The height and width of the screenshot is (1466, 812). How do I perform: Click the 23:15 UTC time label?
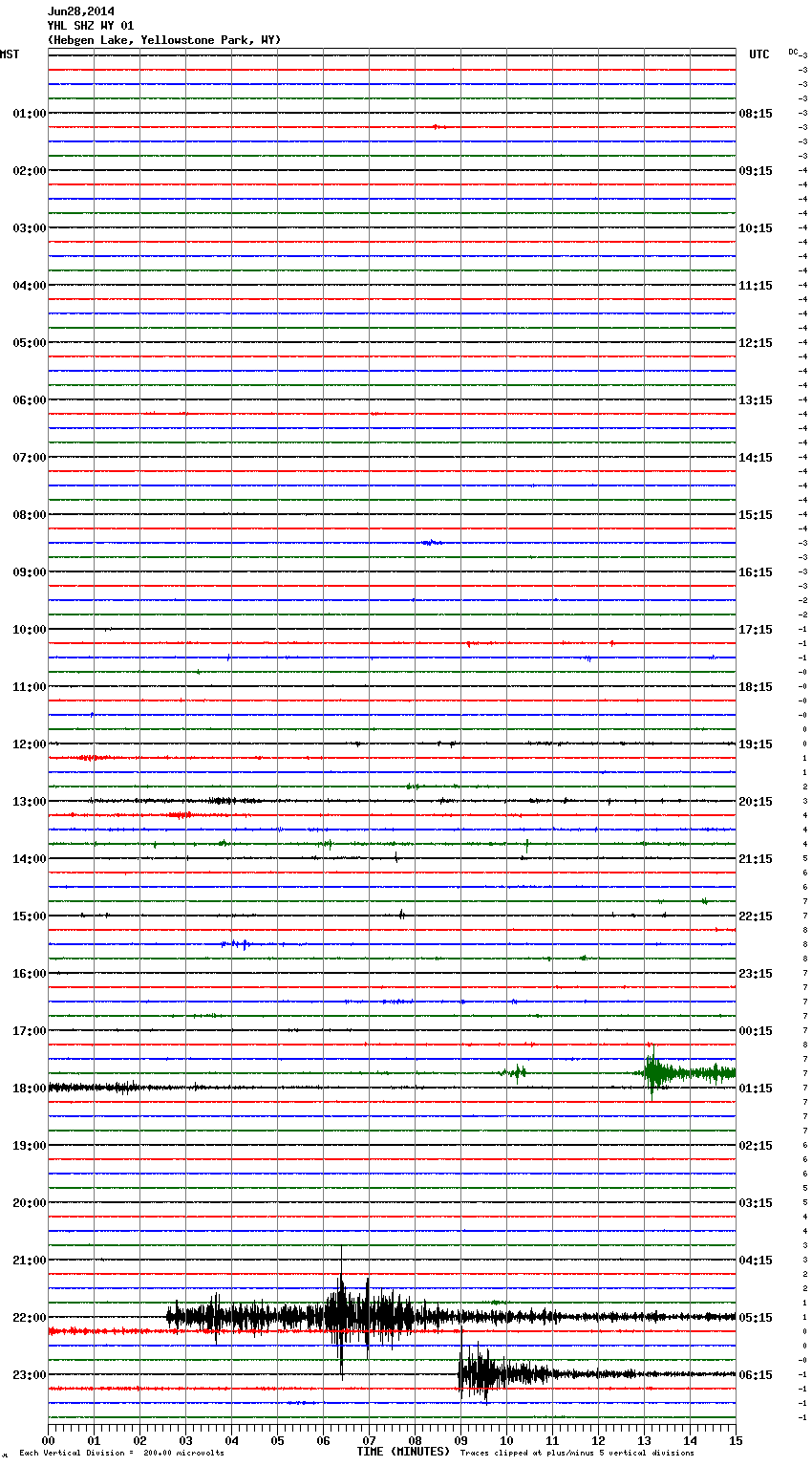tap(756, 974)
